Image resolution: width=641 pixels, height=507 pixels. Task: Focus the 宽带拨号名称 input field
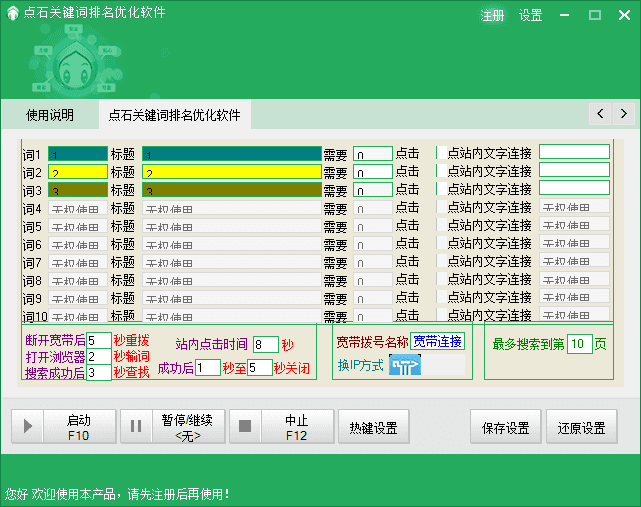[x=437, y=342]
